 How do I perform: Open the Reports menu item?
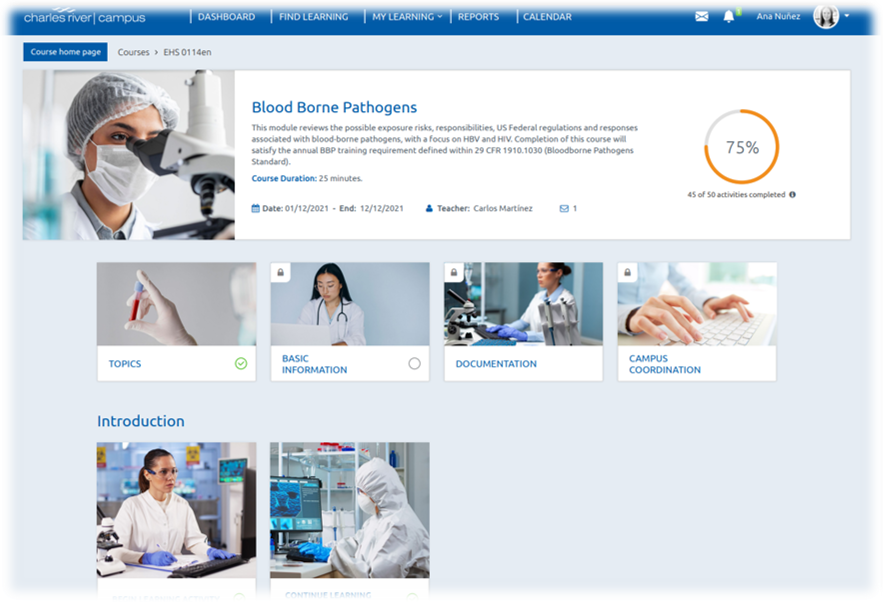[478, 17]
